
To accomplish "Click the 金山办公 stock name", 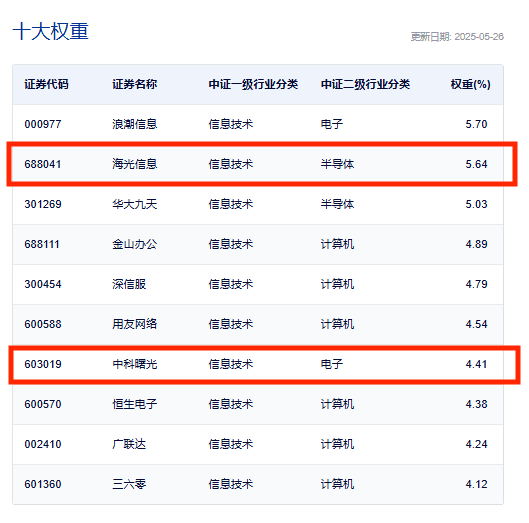I will pyautogui.click(x=135, y=244).
